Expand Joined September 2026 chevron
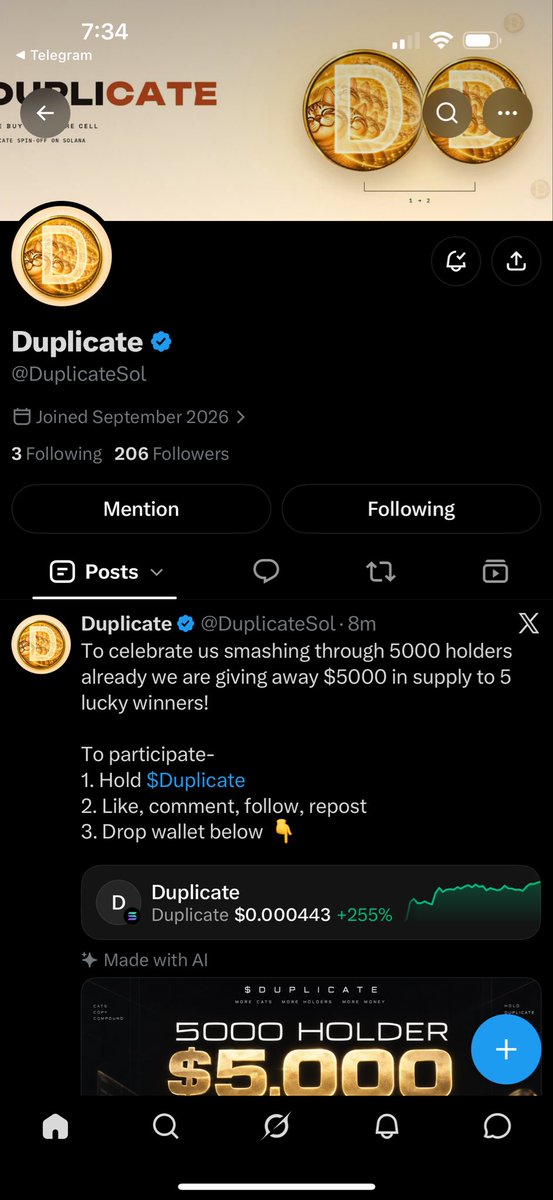 click(241, 417)
